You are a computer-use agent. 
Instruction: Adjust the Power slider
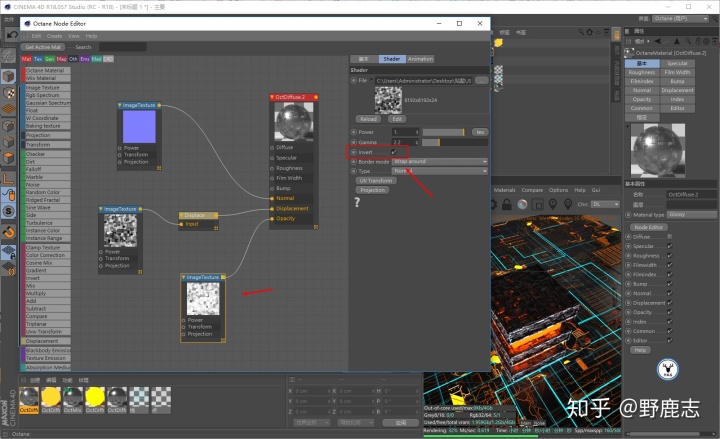pos(443,132)
